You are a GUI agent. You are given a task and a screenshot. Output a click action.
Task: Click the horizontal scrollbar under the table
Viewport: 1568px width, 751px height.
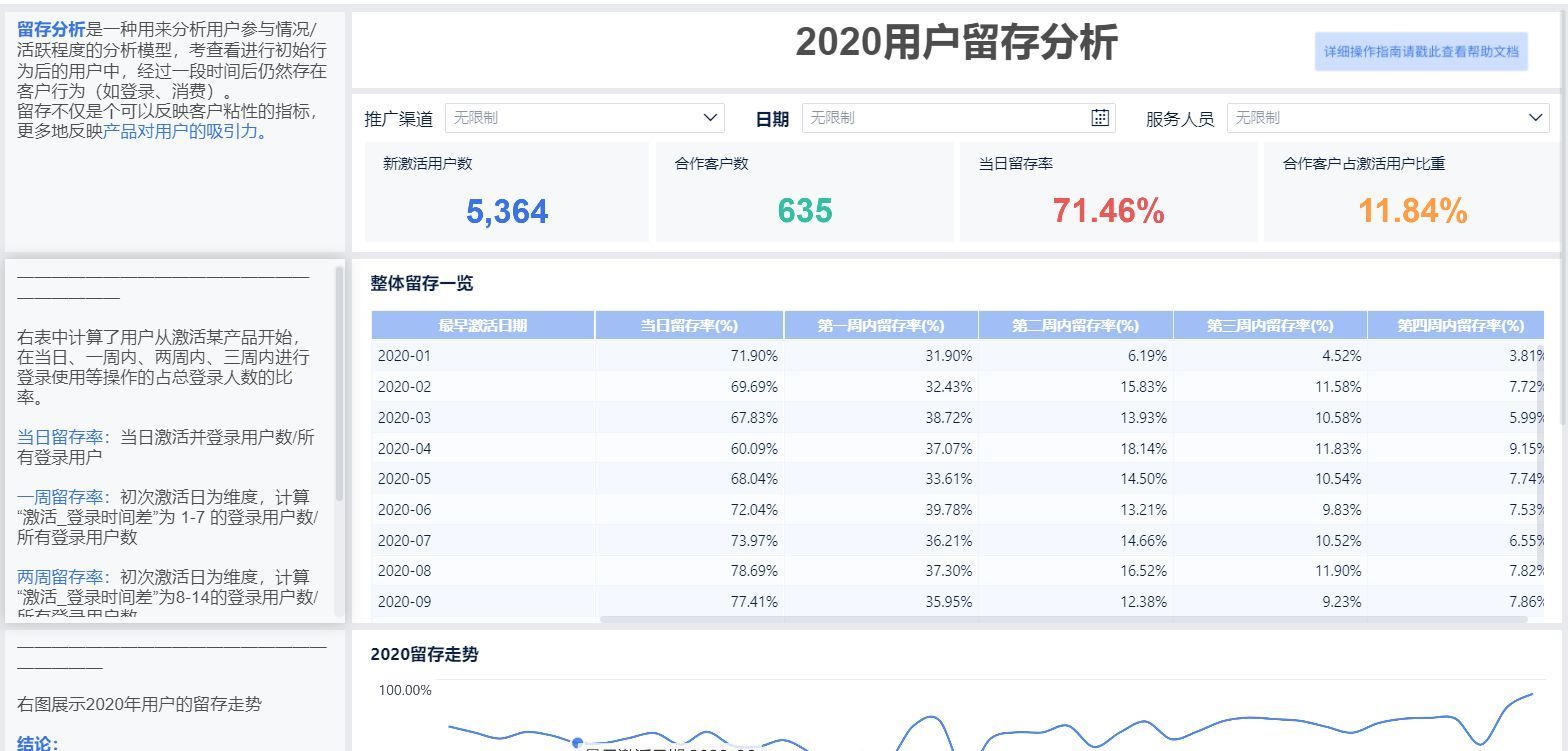1064,620
